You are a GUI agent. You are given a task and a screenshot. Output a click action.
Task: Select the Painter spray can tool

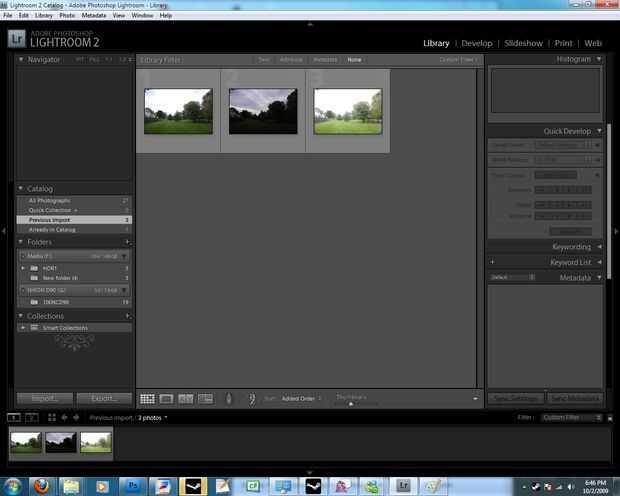tap(229, 399)
